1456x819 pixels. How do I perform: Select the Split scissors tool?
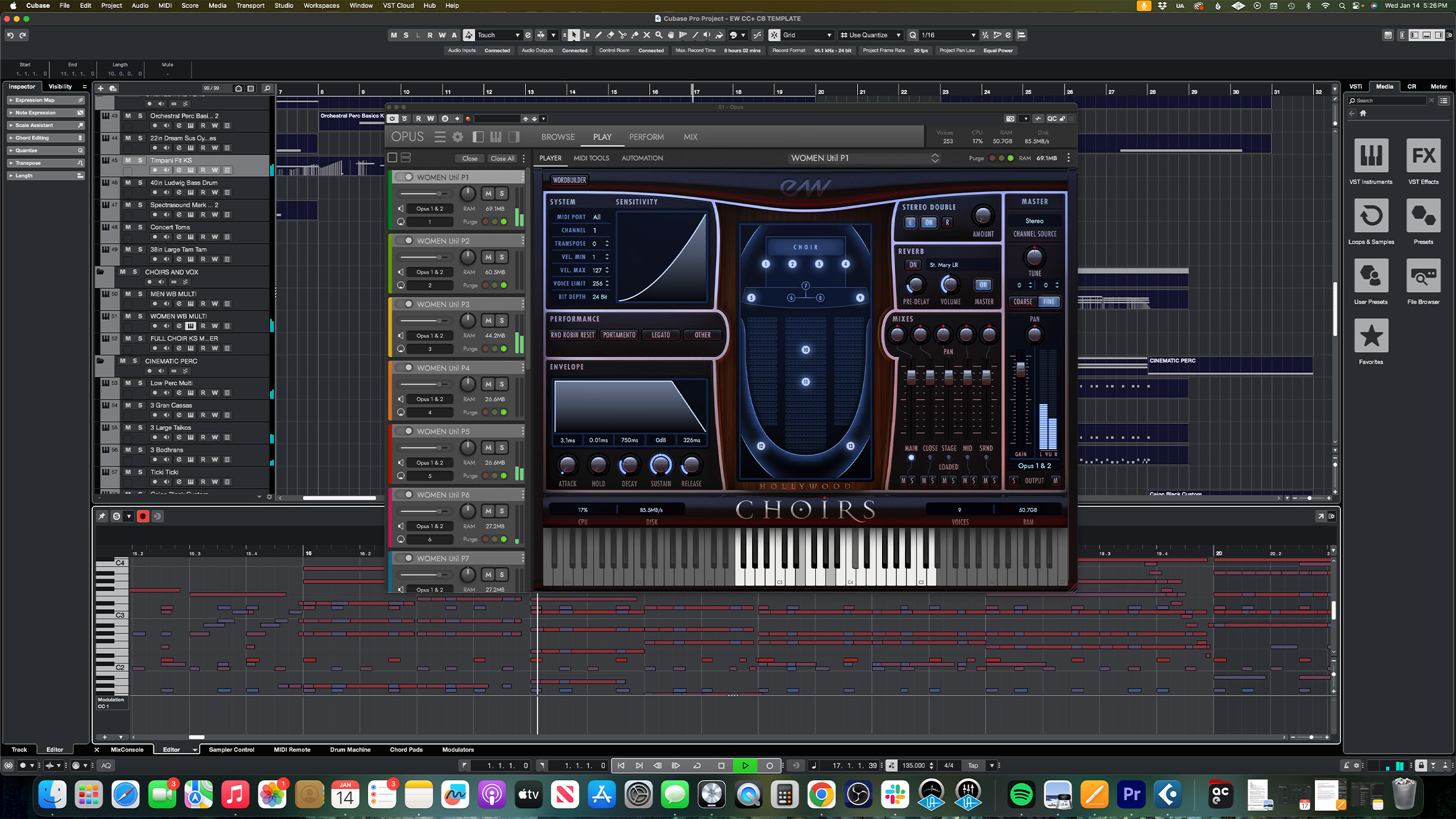622,35
